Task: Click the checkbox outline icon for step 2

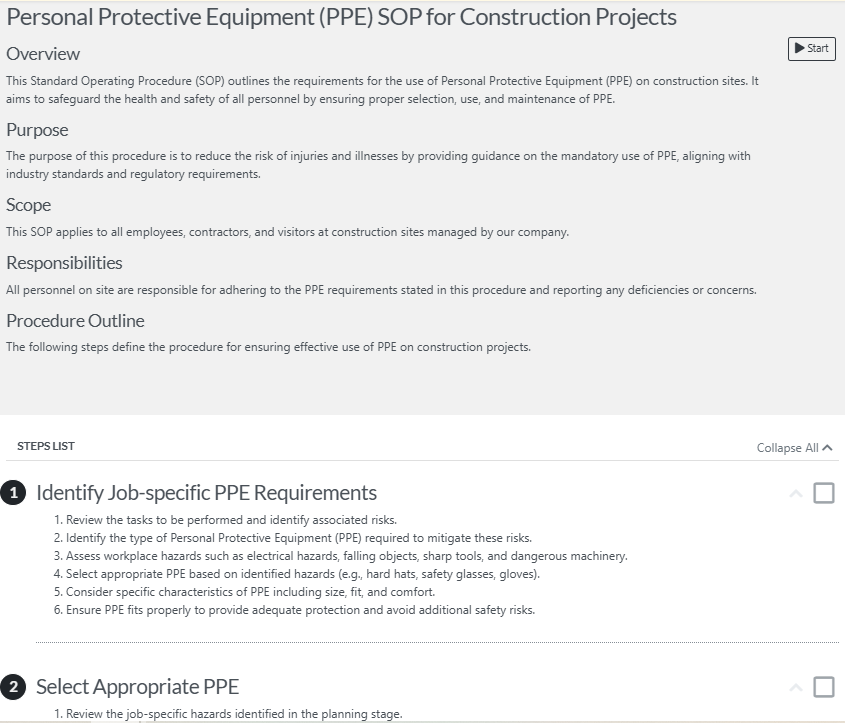Action: [x=823, y=687]
